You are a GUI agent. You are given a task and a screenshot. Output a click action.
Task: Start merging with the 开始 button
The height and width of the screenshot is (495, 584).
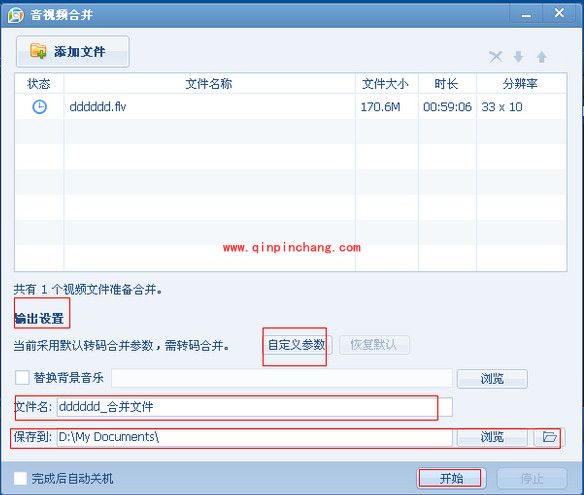451,478
